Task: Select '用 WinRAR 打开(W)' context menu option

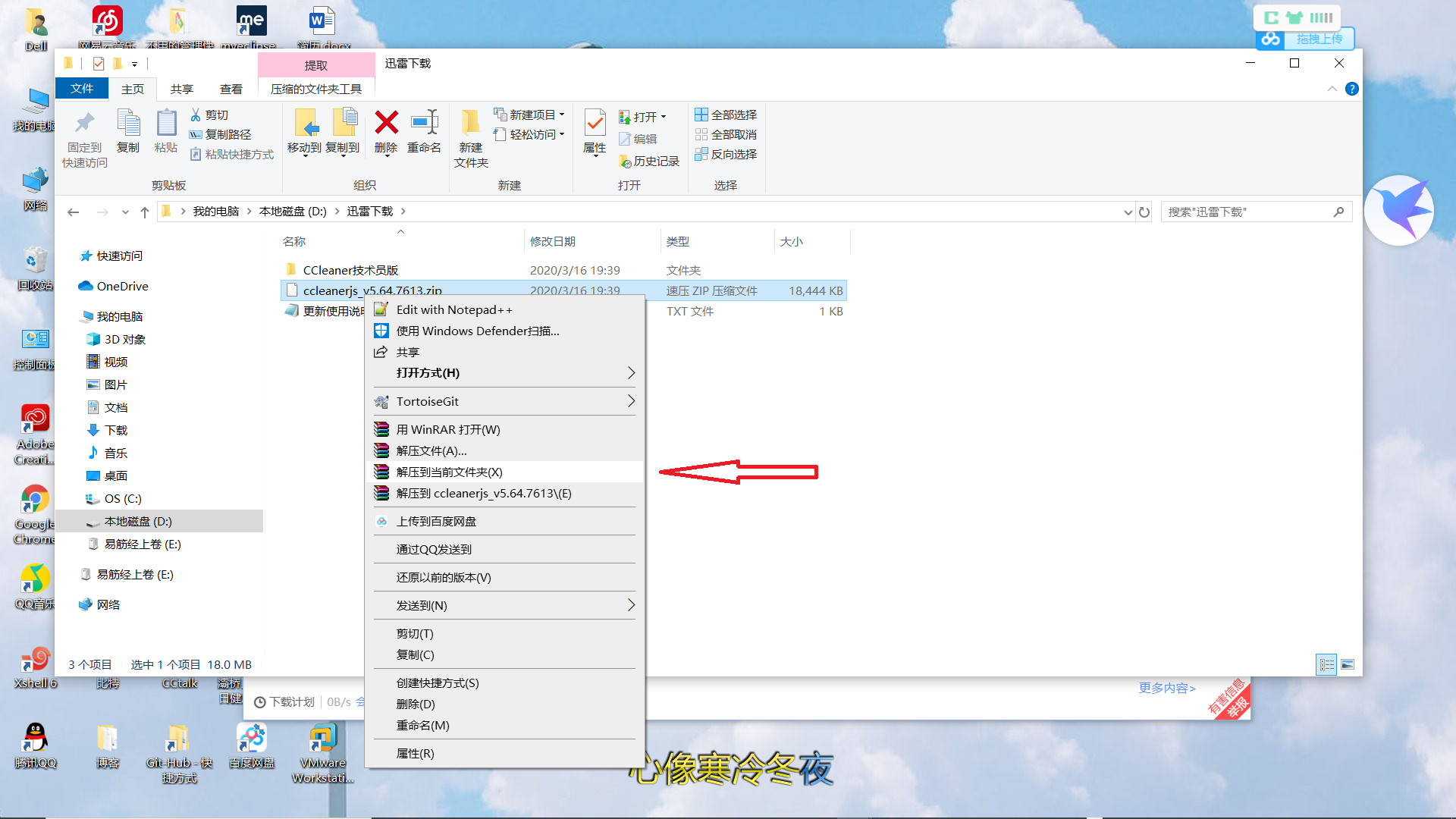Action: point(448,429)
